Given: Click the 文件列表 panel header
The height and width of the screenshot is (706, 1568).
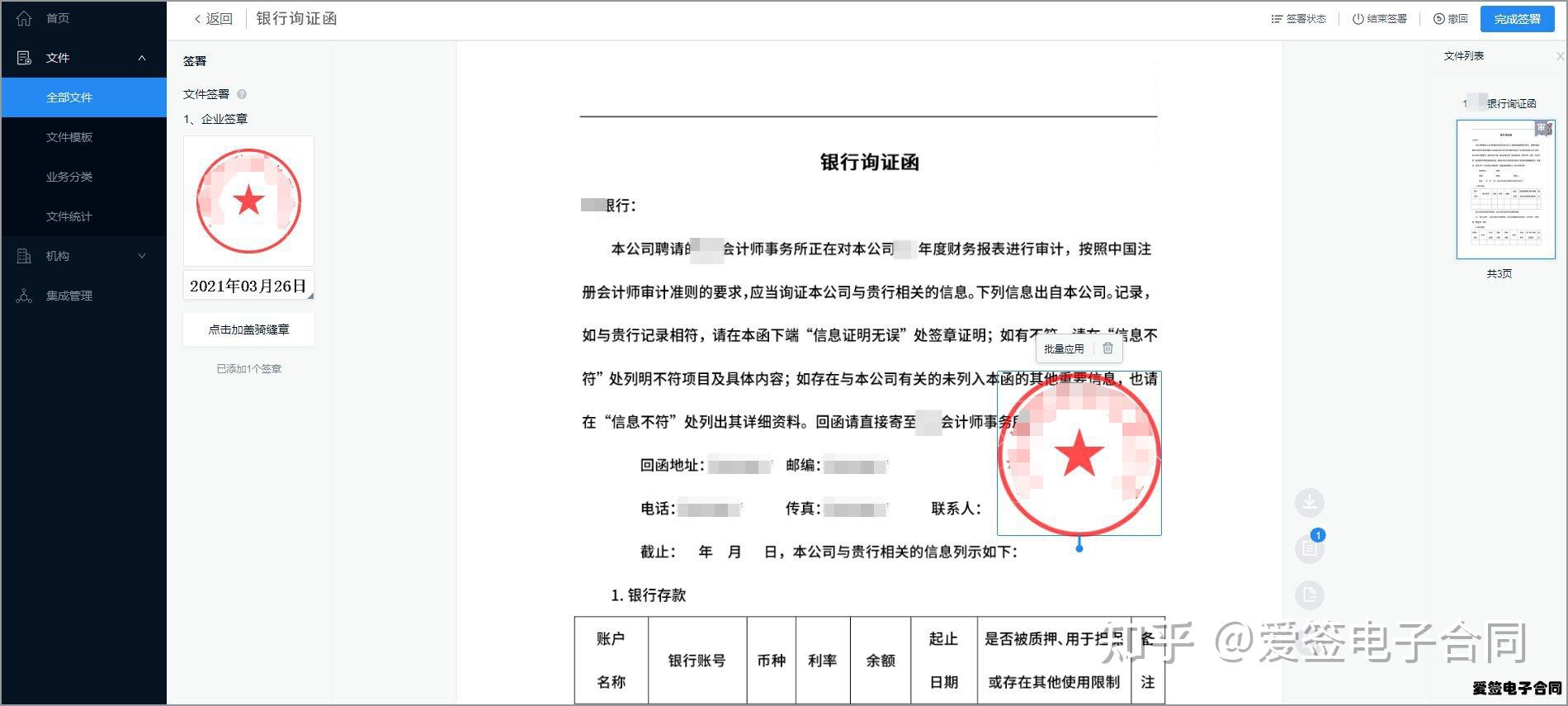Looking at the screenshot, I should pos(1464,56).
